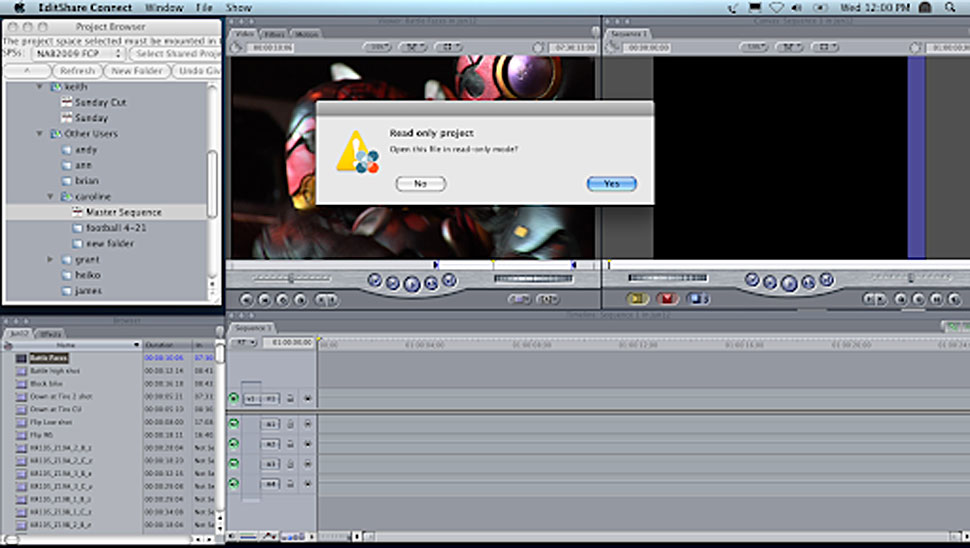The image size is (970, 548).
Task: Open the Name column dropdown arrow in Browser
Action: (x=136, y=345)
